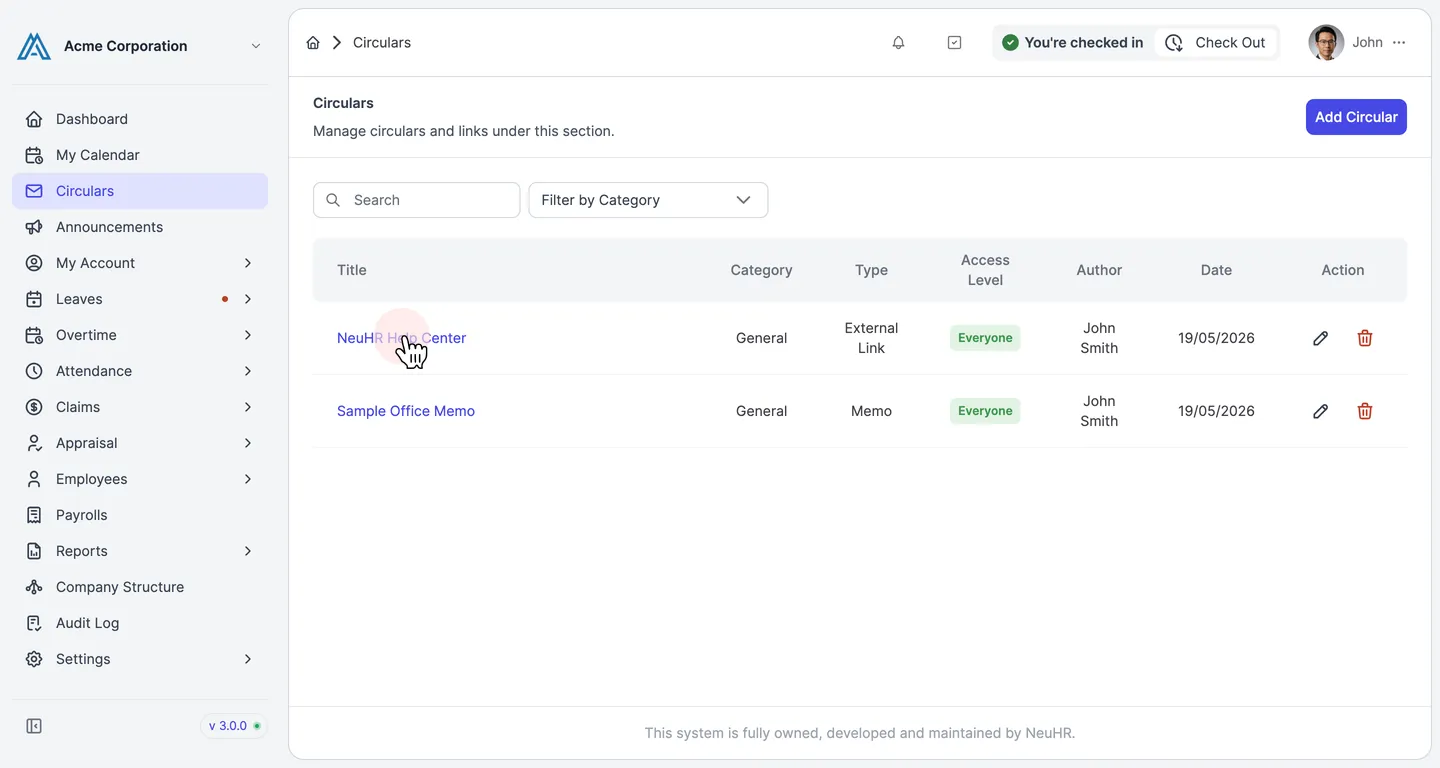
Task: Open notifications bell icon
Action: [x=898, y=43]
